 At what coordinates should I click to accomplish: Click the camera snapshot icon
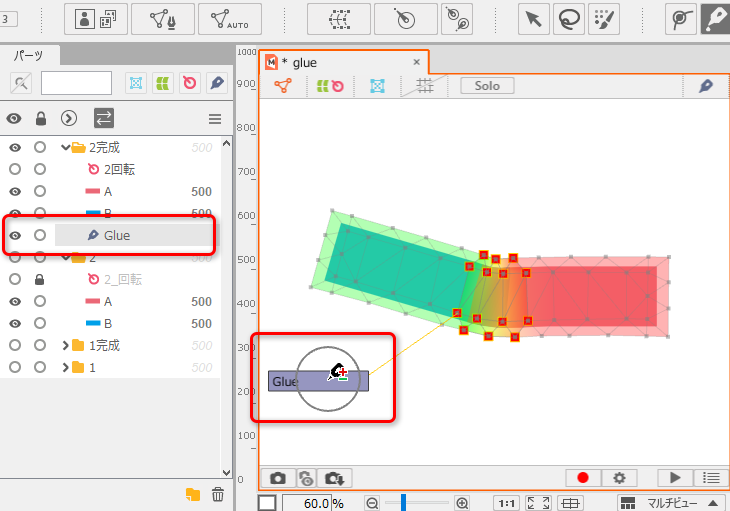278,479
